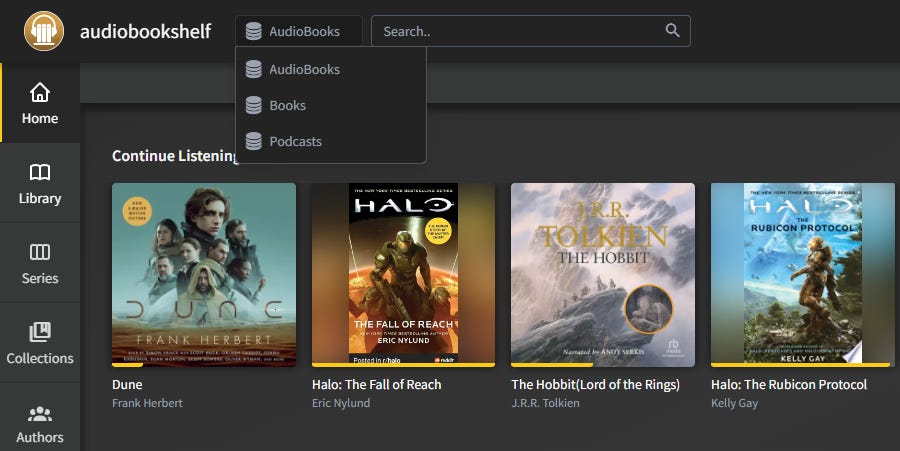Select Podcasts library from dropdown
The width and height of the screenshot is (900, 451).
(331, 141)
